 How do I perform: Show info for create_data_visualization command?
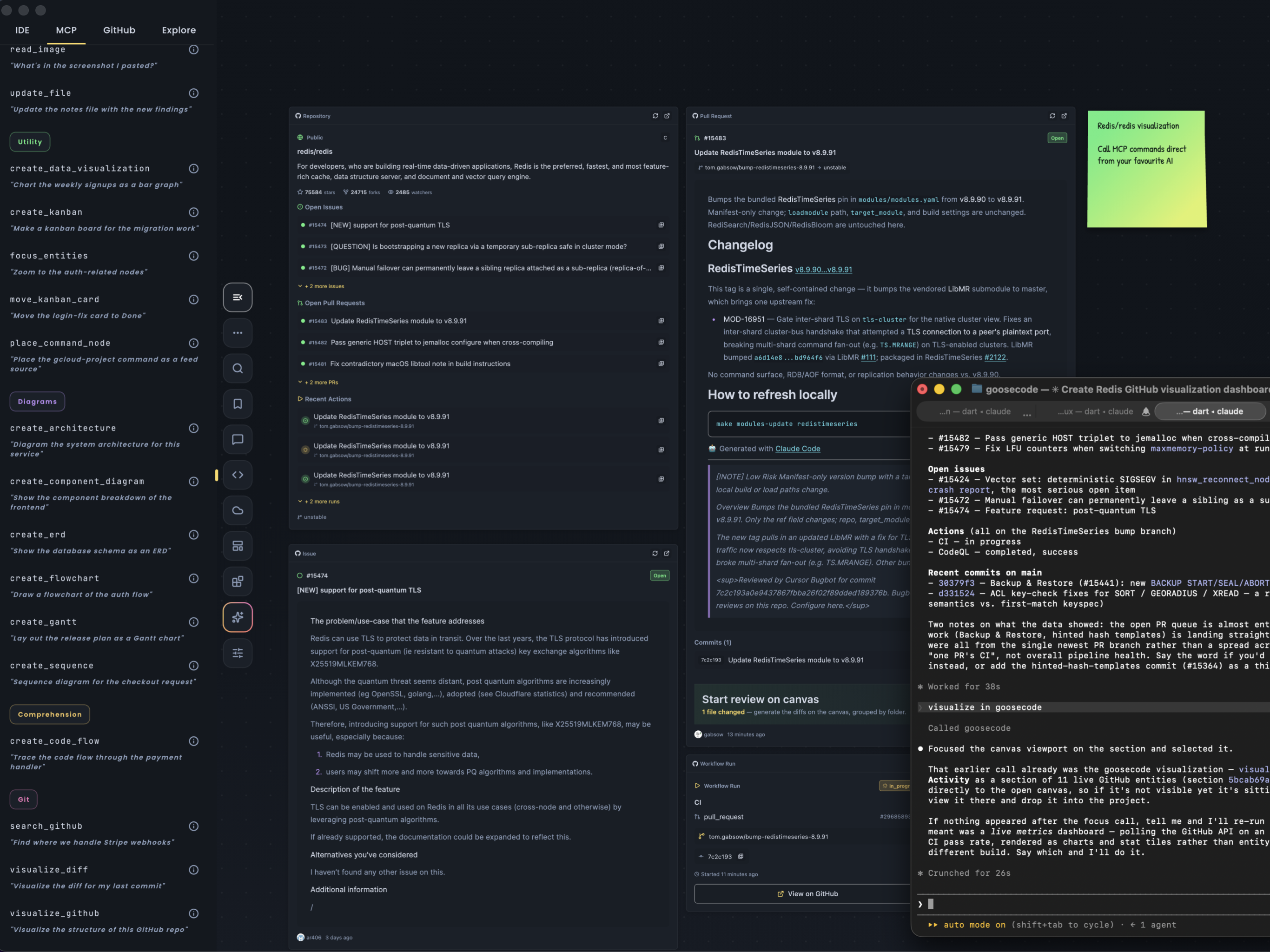click(193, 169)
